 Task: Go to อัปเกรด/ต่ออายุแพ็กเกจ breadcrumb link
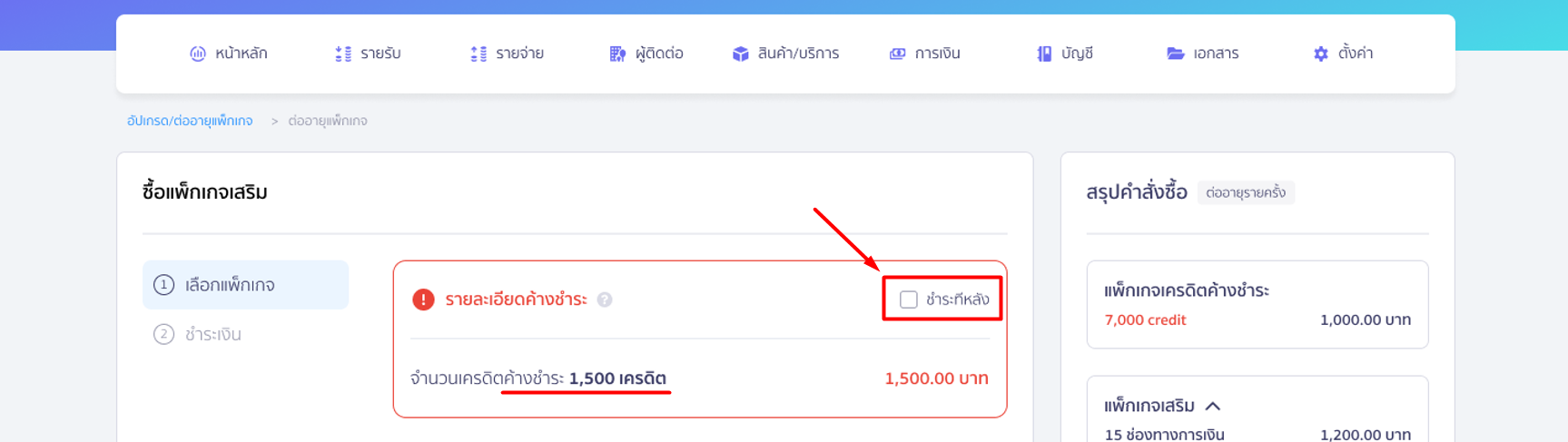coord(190,121)
